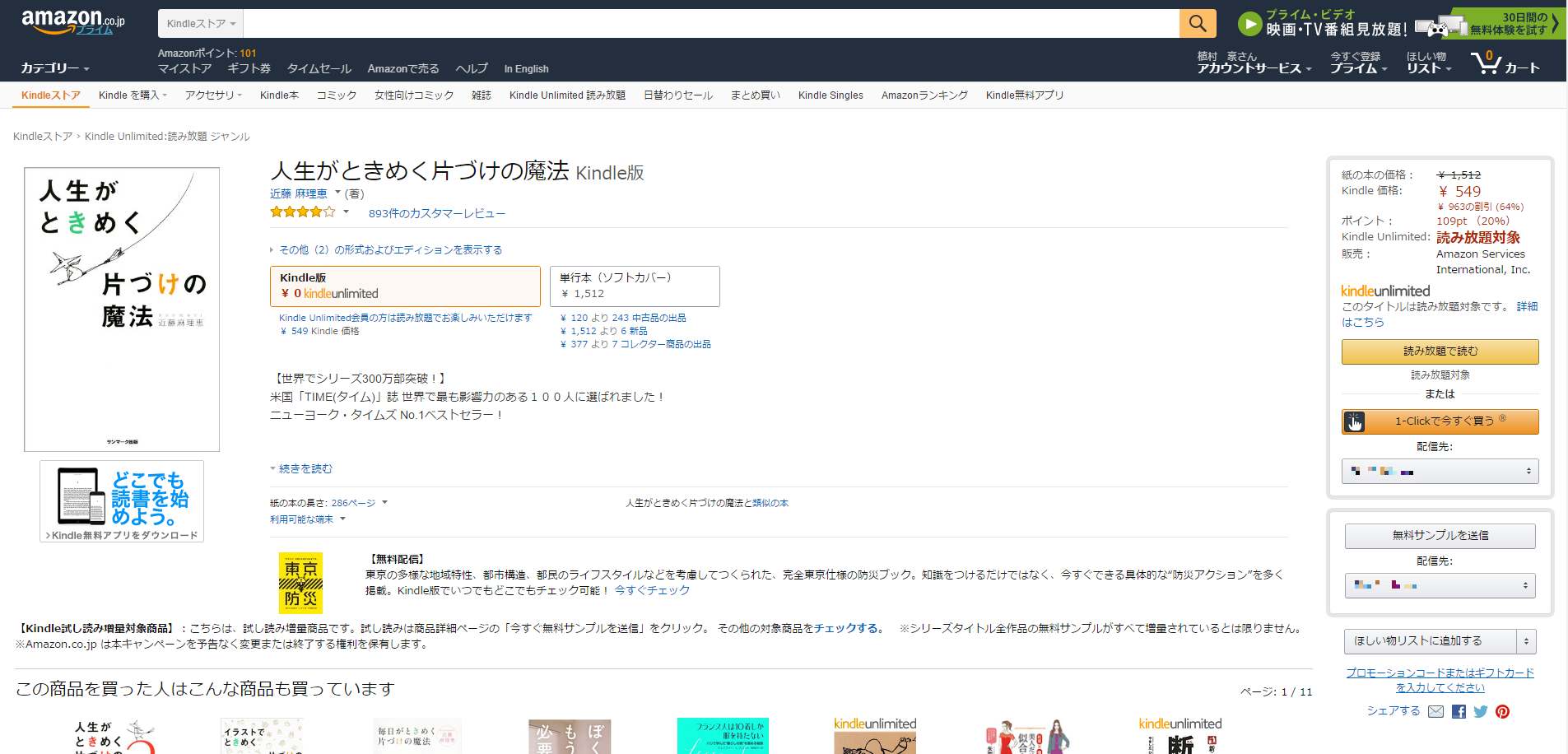Share on Facebook icon
Image resolution: width=1568 pixels, height=754 pixels.
(1459, 712)
